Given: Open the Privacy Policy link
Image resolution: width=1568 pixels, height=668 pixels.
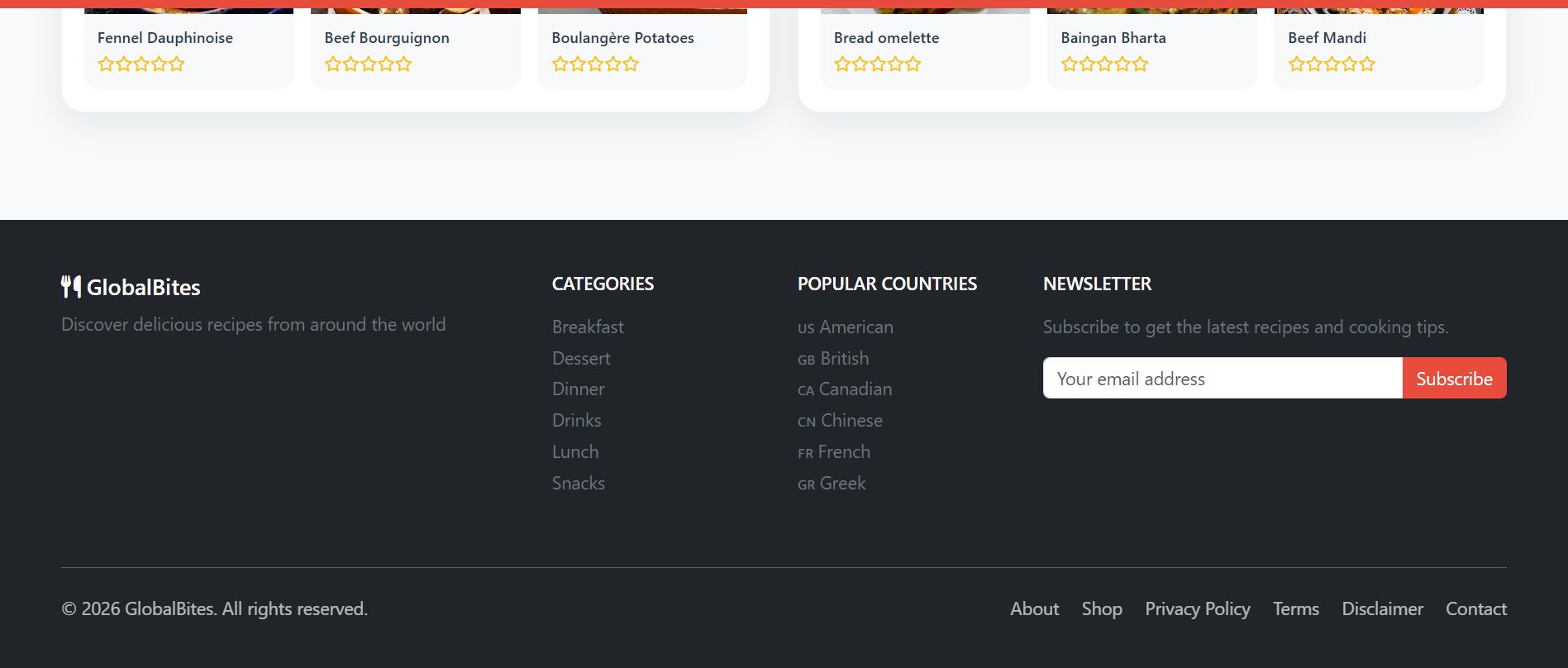Looking at the screenshot, I should (1197, 609).
